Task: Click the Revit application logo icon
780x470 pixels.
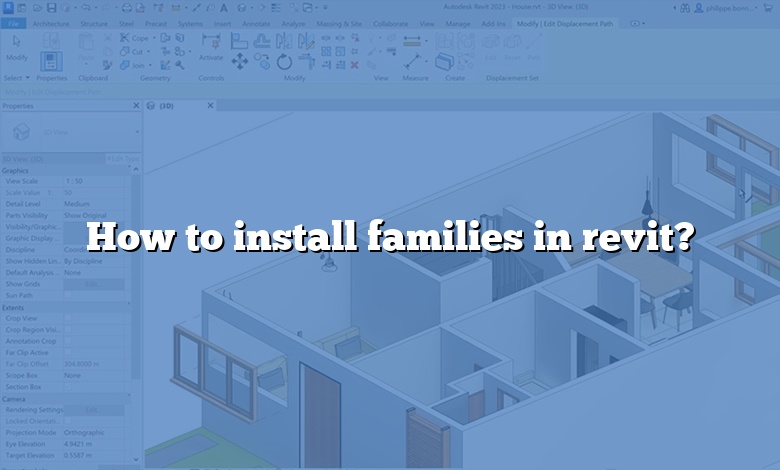Action: click(x=8, y=7)
